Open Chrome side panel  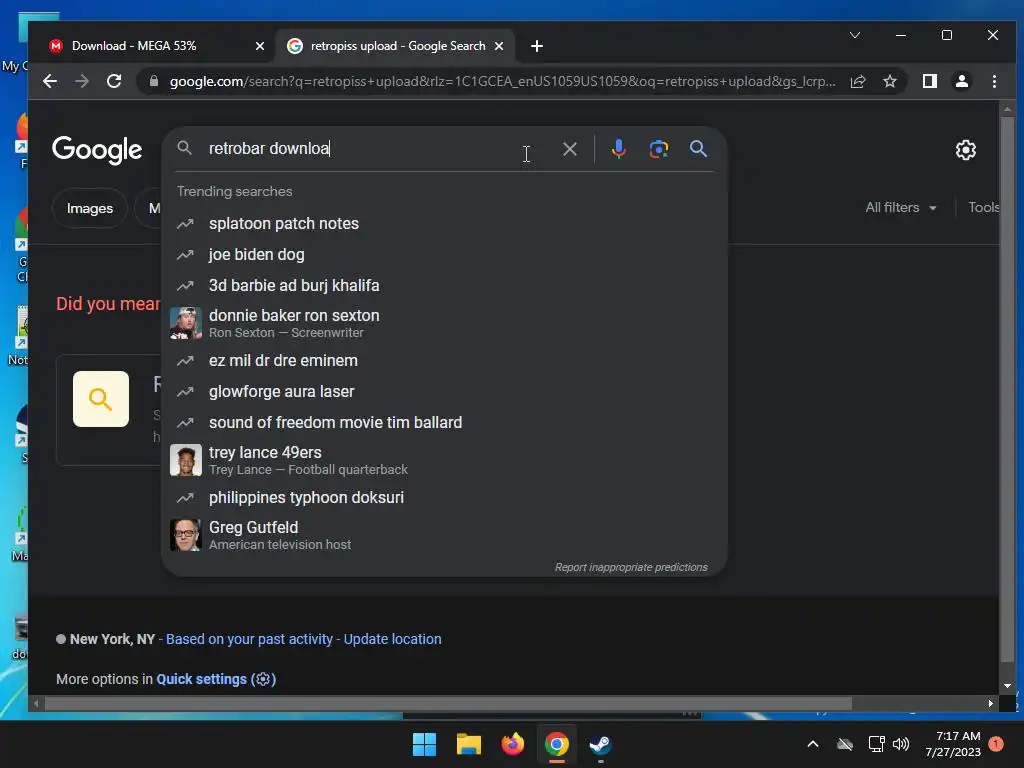click(929, 81)
